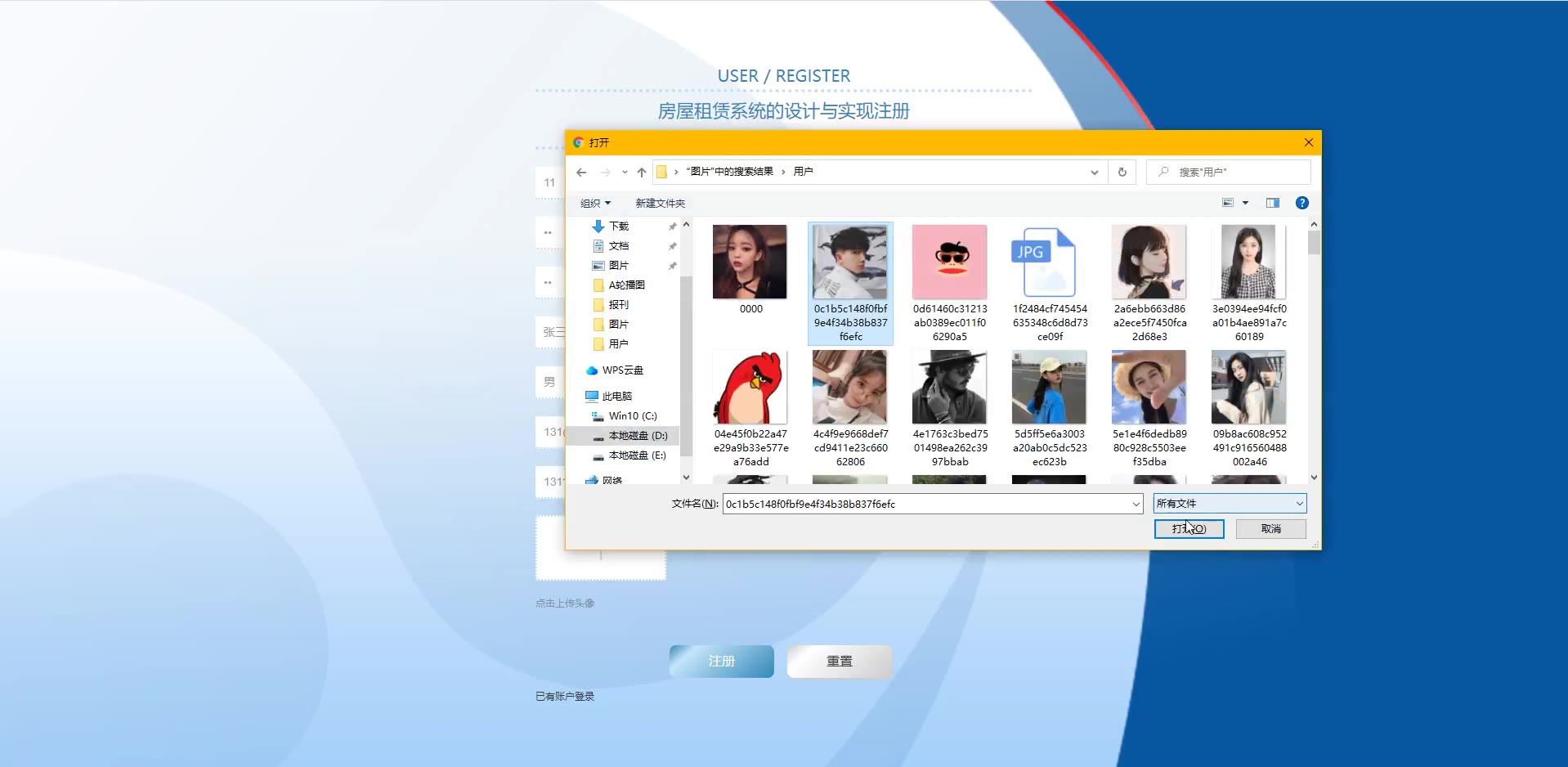Viewport: 1568px width, 767px height.
Task: Refresh the folder contents
Action: pyautogui.click(x=1122, y=173)
